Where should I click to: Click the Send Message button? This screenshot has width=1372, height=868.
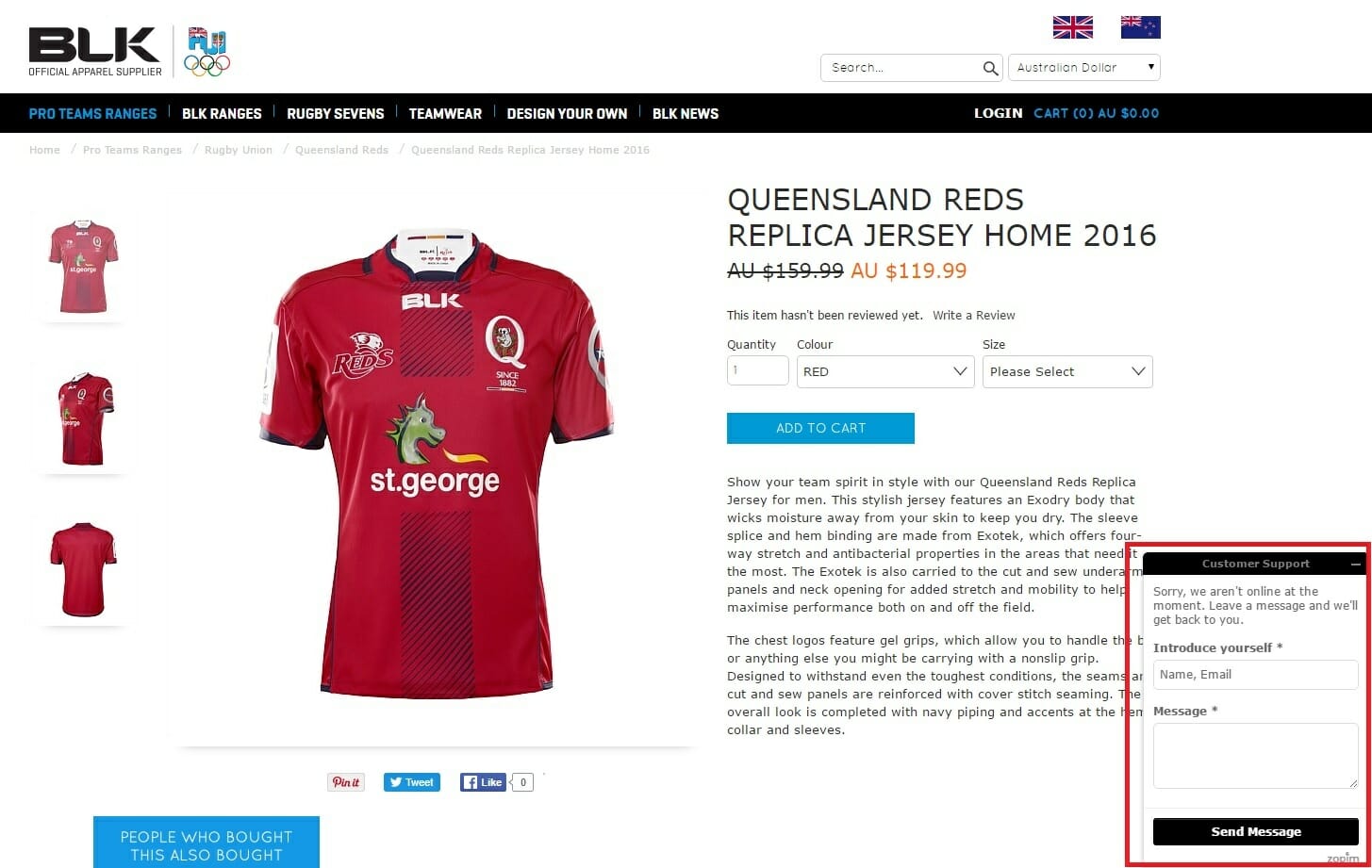[1255, 832]
